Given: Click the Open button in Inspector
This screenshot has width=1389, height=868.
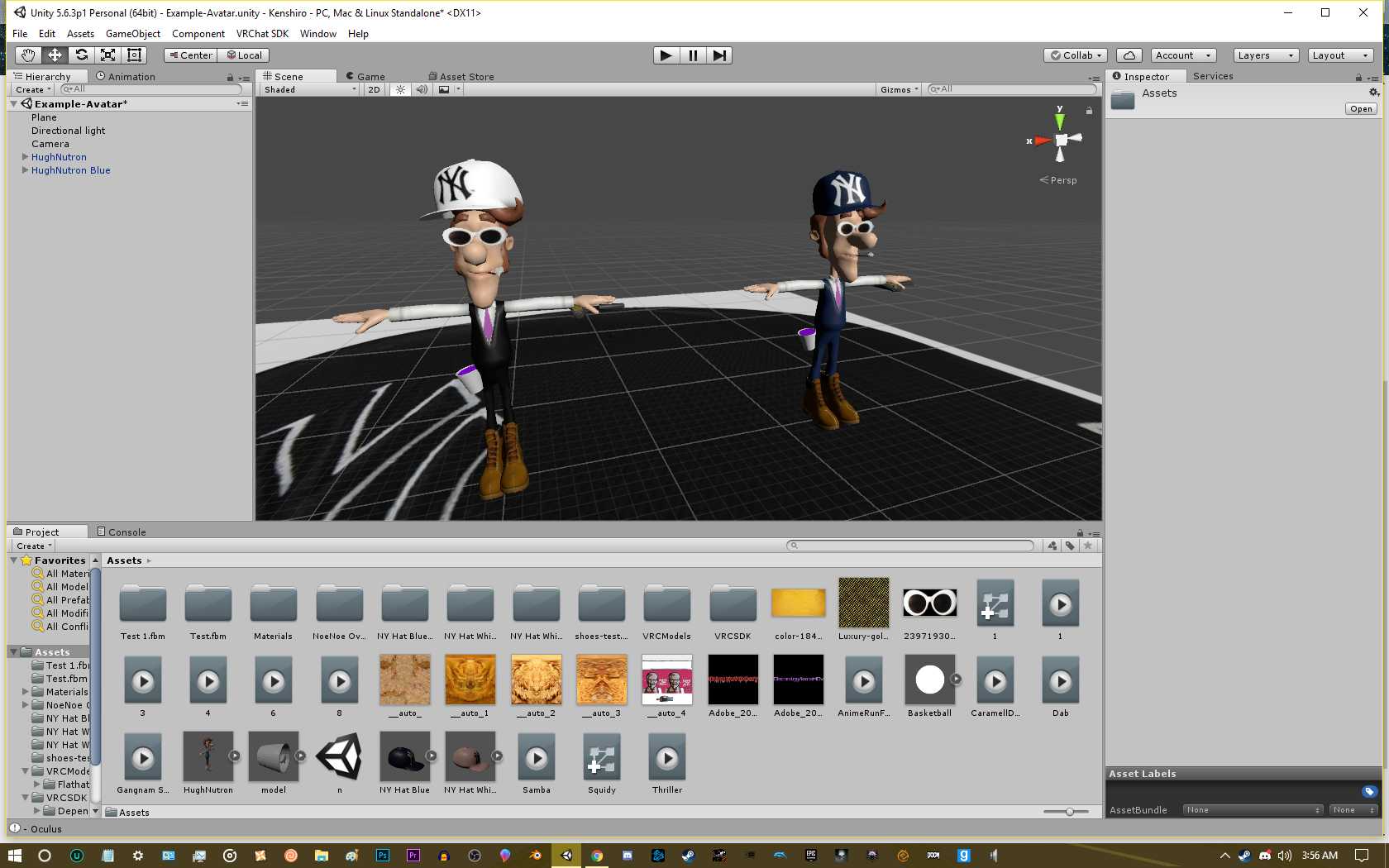Looking at the screenshot, I should (1360, 109).
